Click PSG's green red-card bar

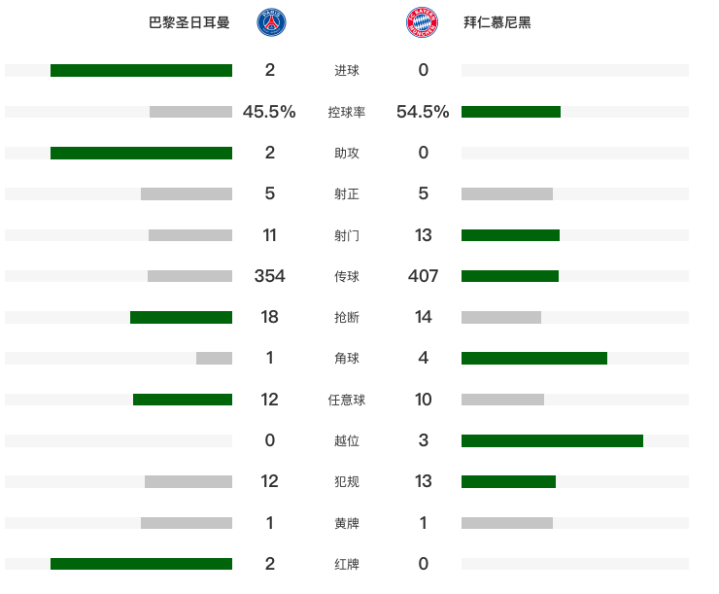tap(141, 564)
